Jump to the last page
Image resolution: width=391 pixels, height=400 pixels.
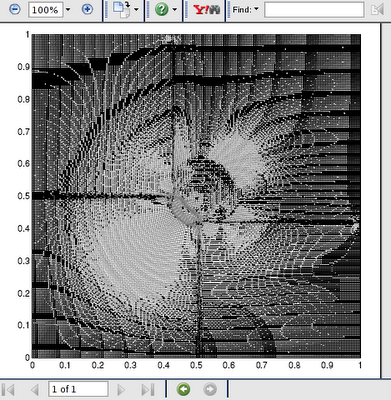(x=148, y=389)
